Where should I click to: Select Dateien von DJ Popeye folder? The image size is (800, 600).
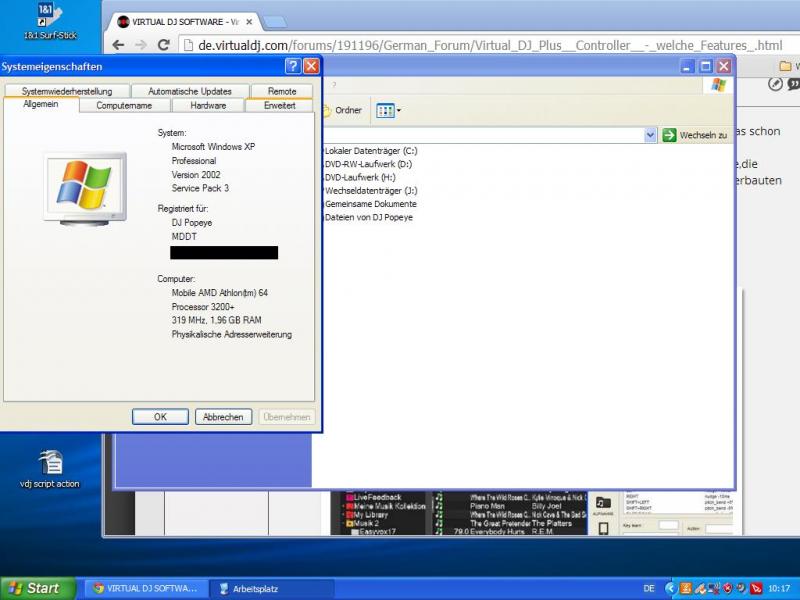click(x=369, y=217)
